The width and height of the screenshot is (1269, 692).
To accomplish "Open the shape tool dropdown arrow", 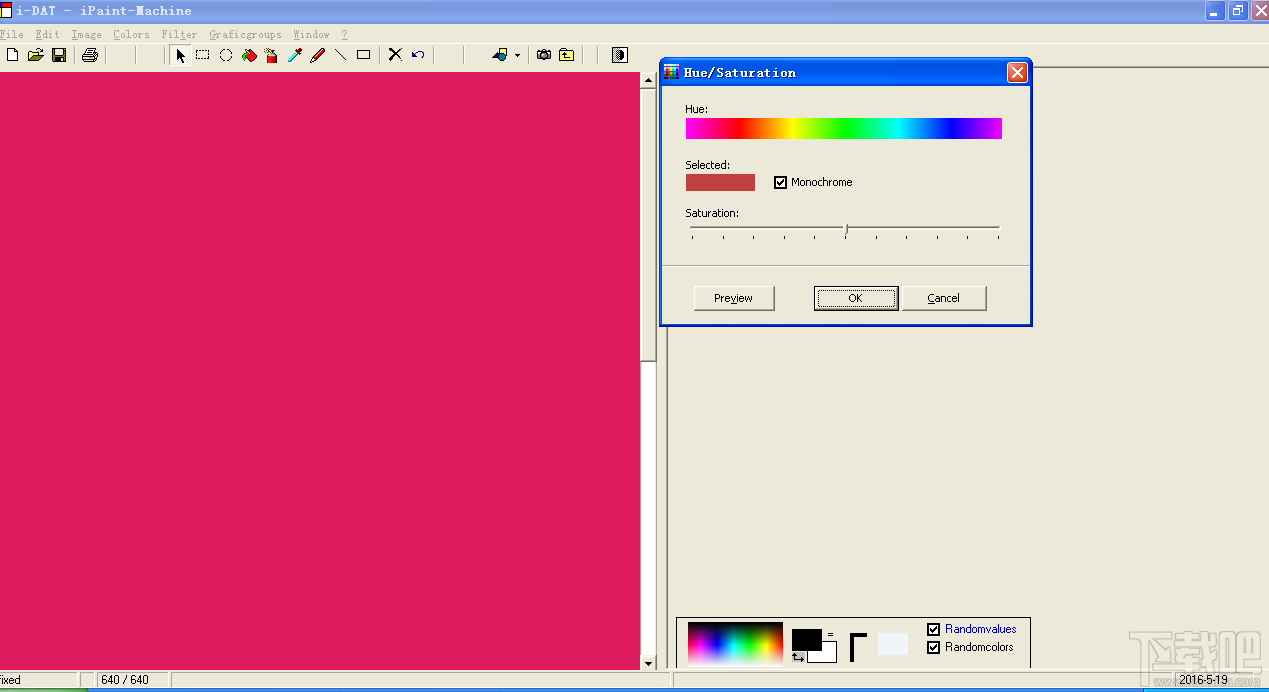I will click(x=516, y=55).
